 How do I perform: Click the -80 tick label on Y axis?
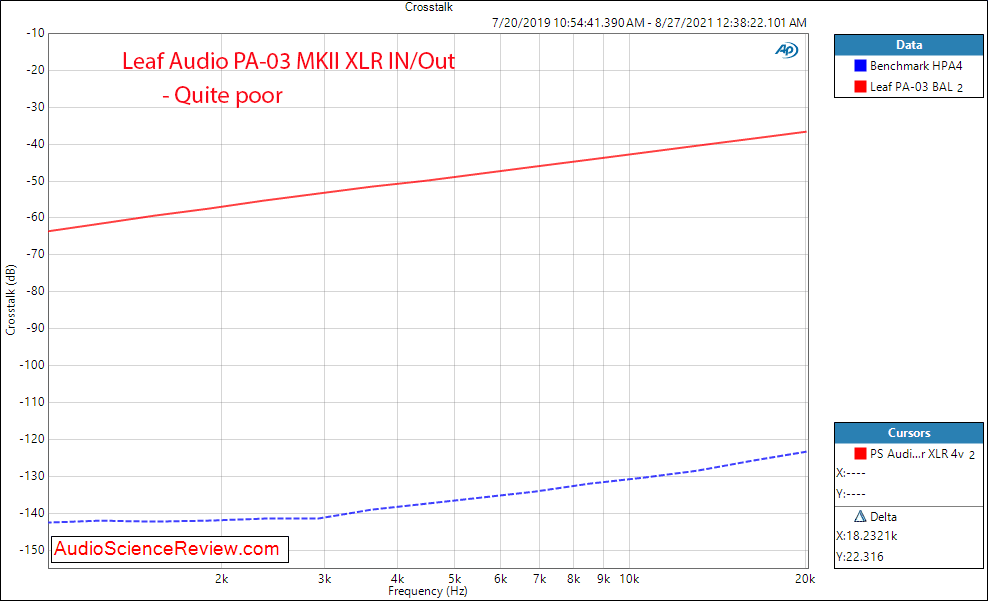click(x=35, y=291)
